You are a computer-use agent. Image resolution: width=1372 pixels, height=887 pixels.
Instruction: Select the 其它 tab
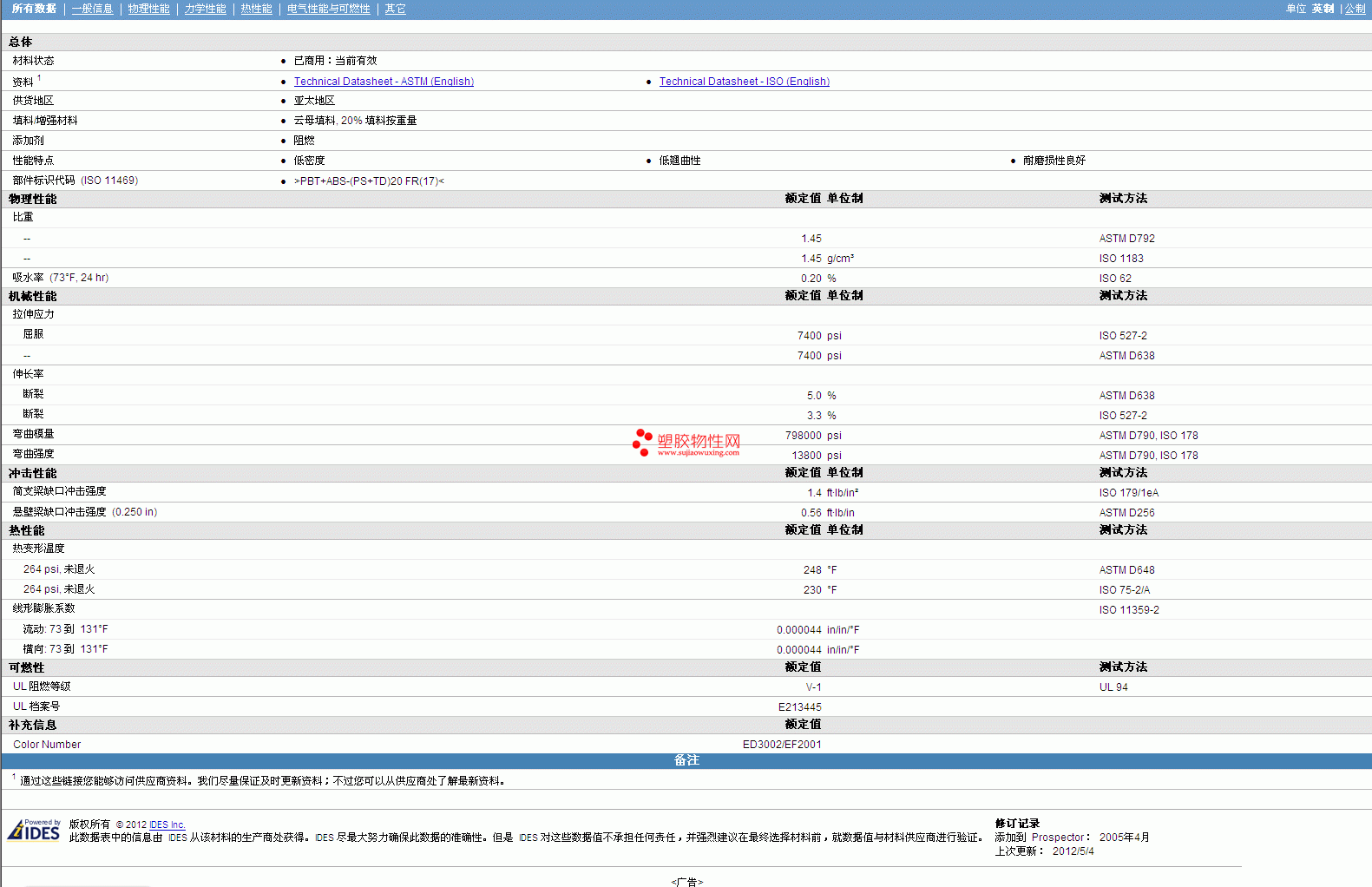click(395, 9)
